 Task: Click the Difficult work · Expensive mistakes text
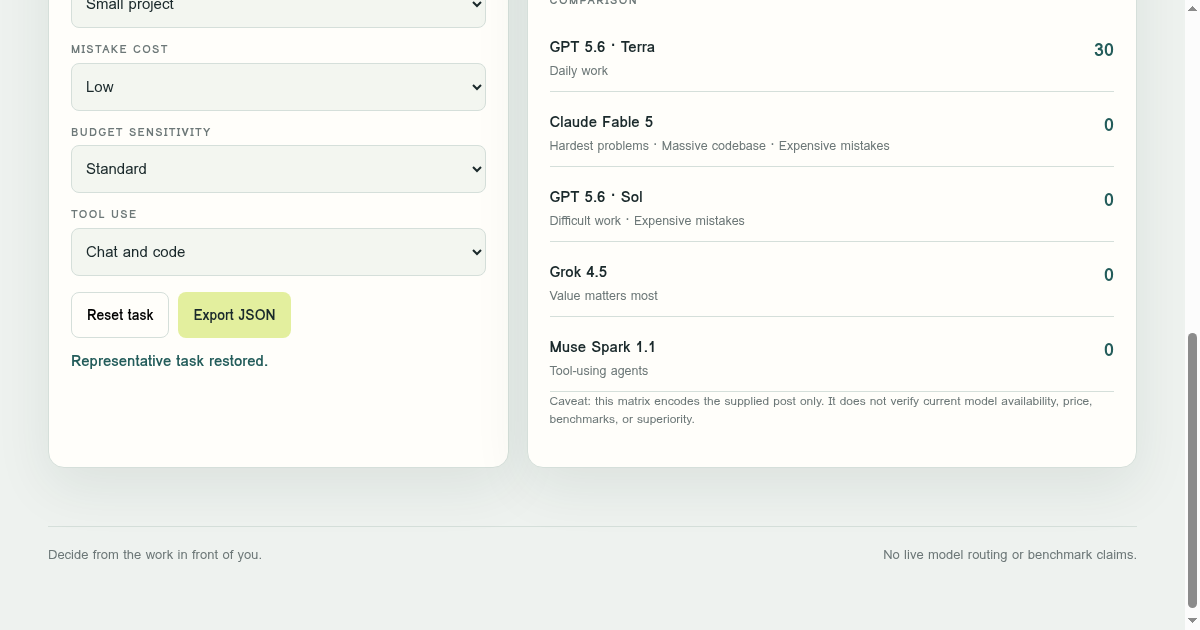647,221
